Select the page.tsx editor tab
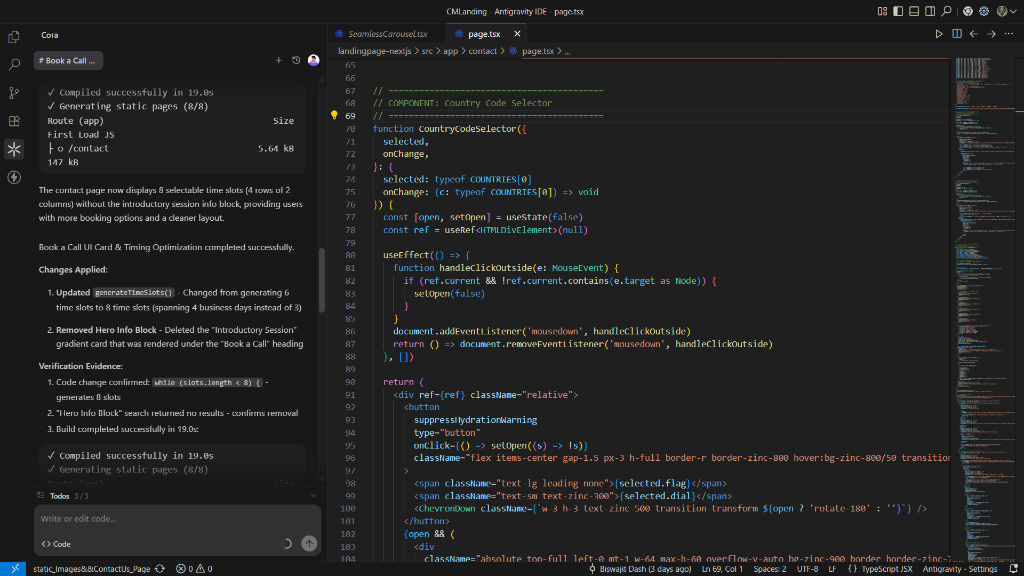Viewport: 1024px width, 576px height. (484, 34)
